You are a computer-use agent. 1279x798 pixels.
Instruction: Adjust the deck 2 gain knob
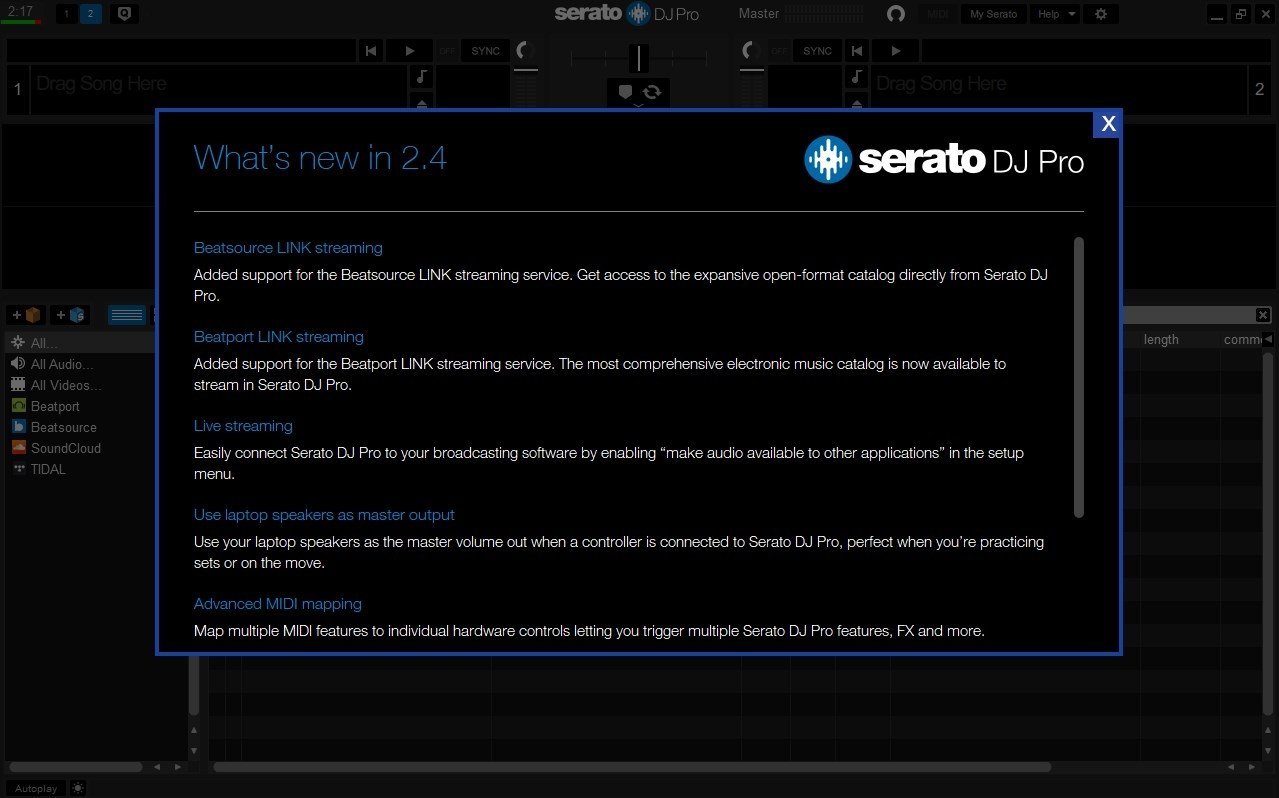click(752, 51)
